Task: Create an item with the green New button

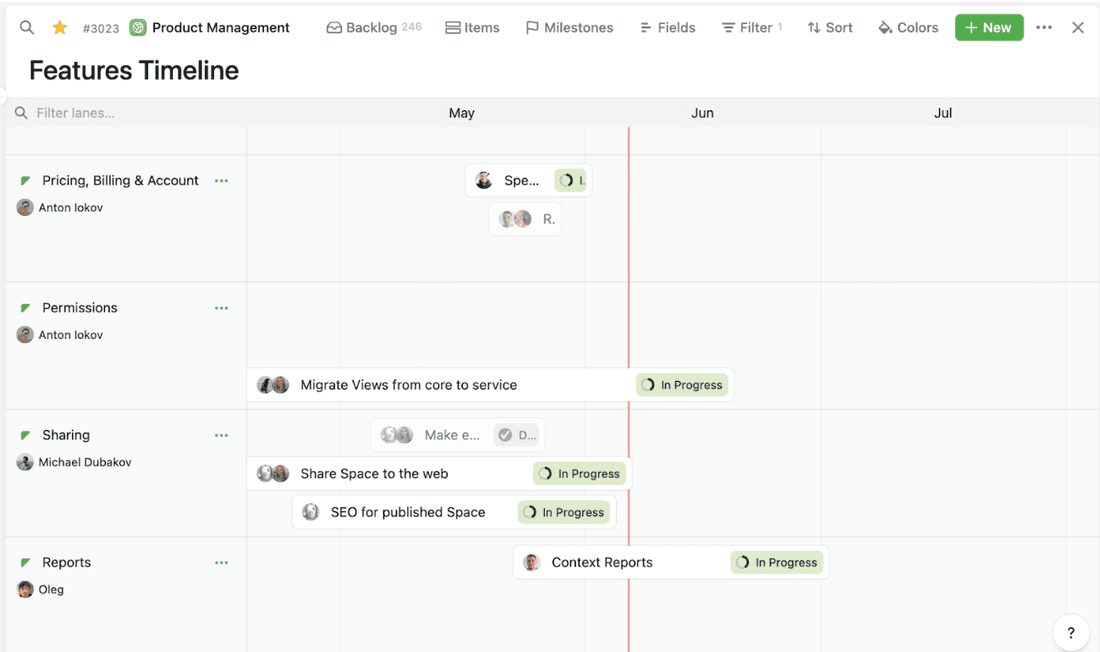Action: pos(989,27)
